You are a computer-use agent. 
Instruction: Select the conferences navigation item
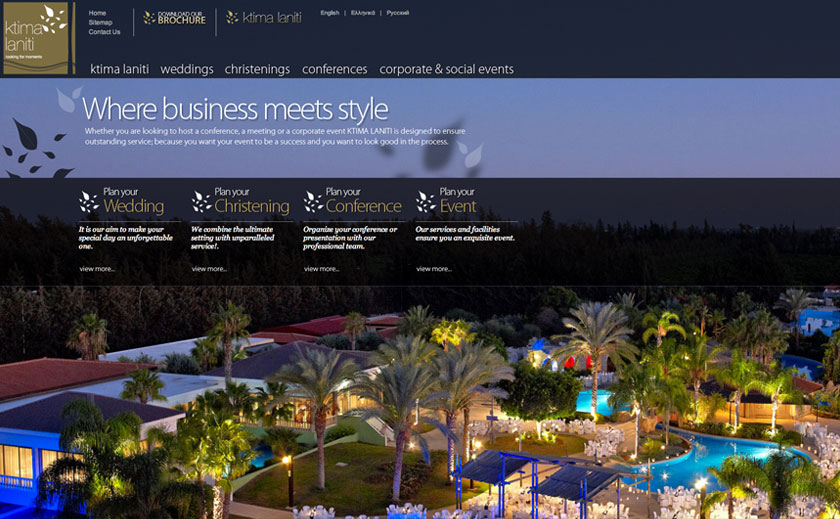coord(335,69)
